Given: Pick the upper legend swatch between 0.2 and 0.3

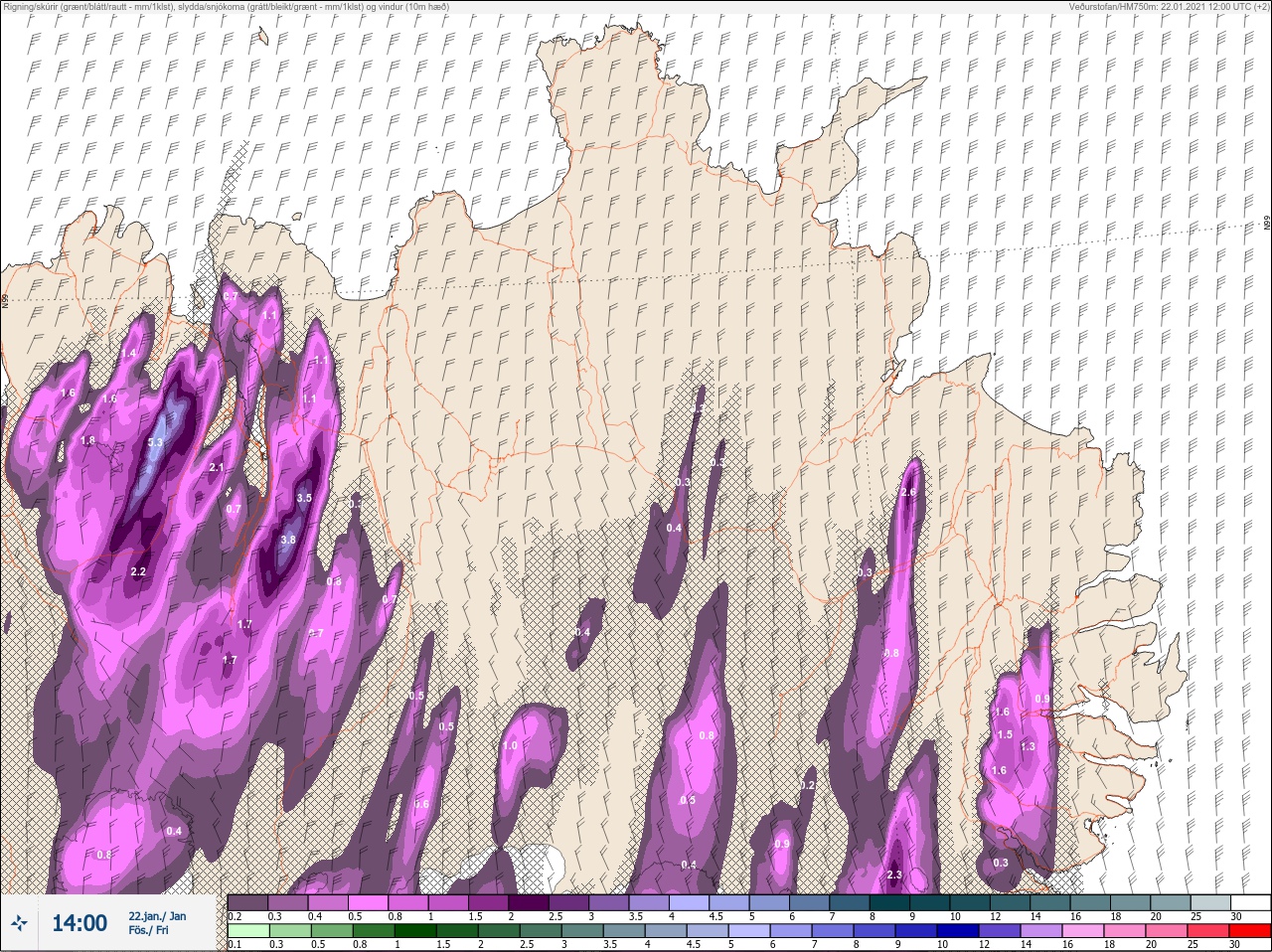Looking at the screenshot, I should [x=247, y=902].
